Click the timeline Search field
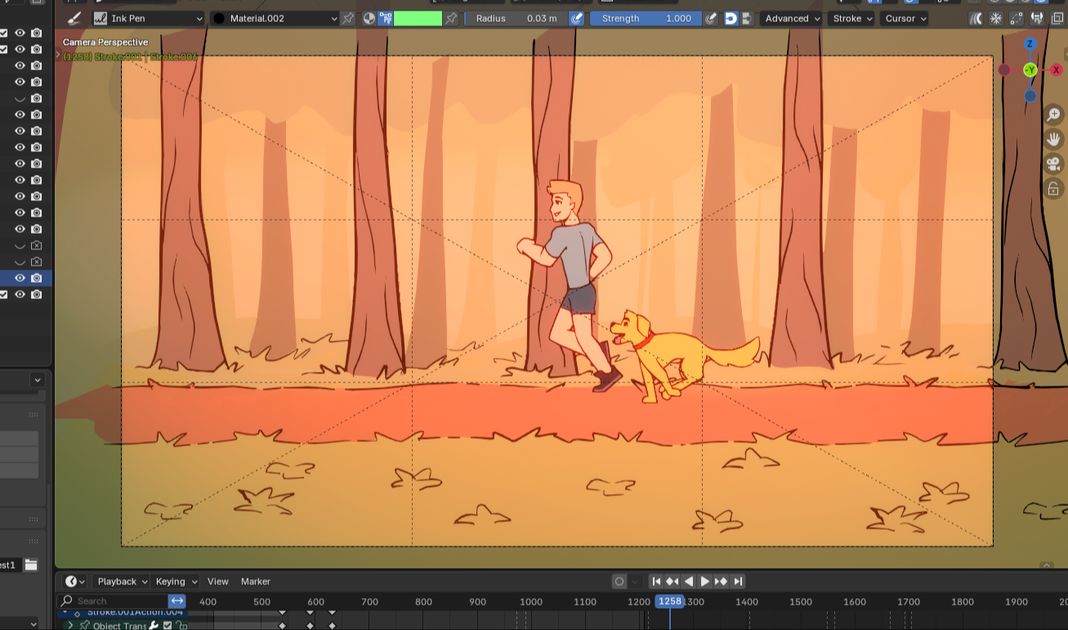The height and width of the screenshot is (630, 1068). pos(113,601)
